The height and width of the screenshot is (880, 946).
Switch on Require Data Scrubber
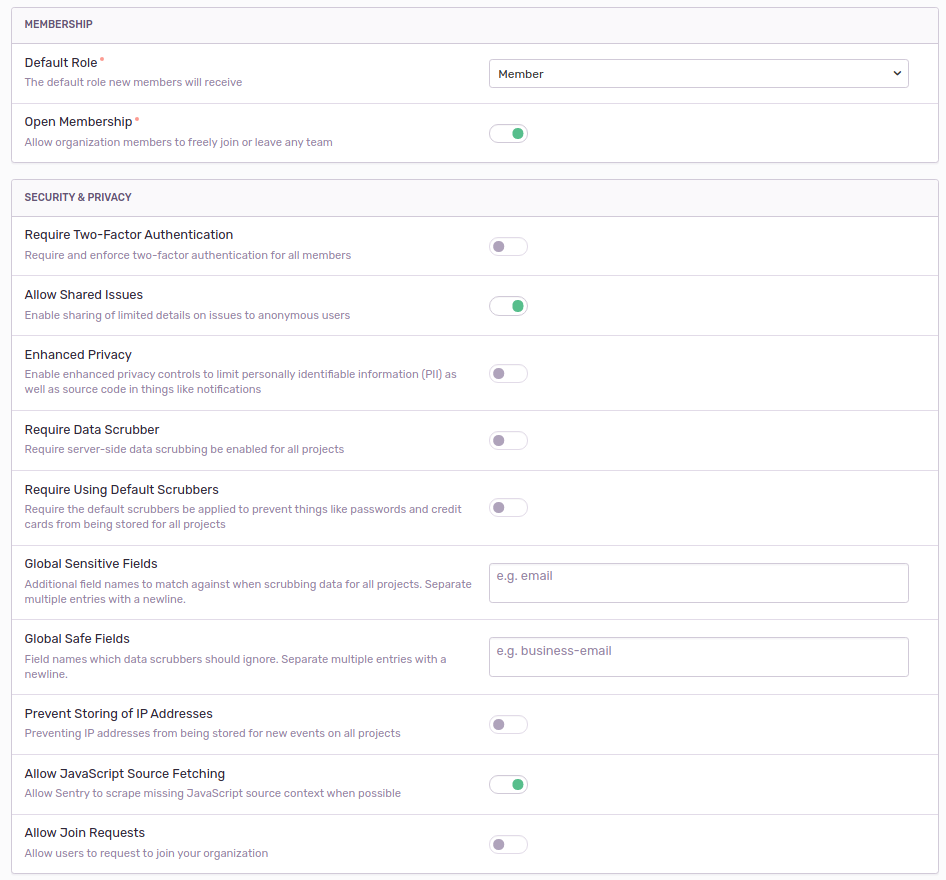point(508,441)
